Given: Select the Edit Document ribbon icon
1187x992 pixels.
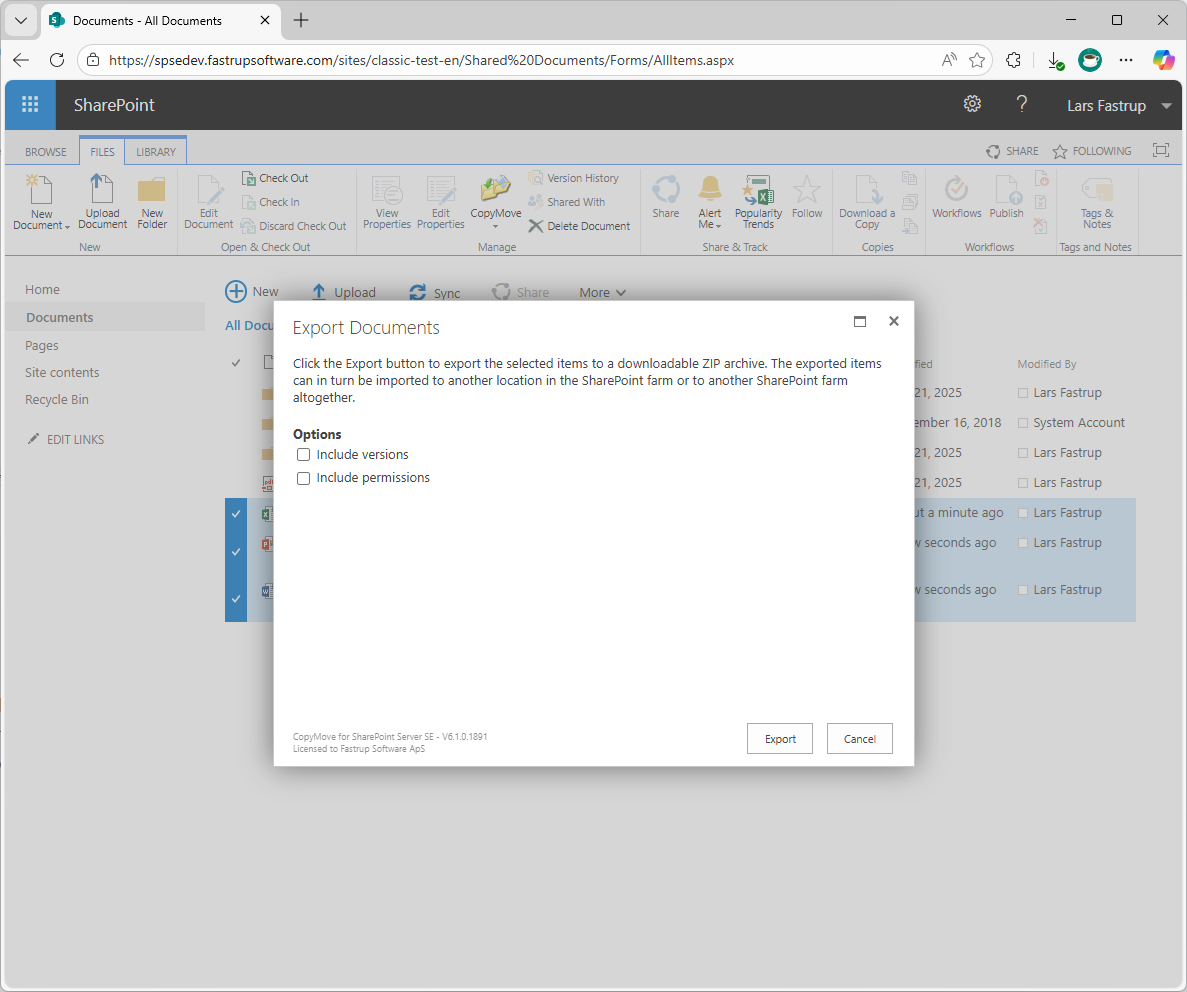Looking at the screenshot, I should (x=208, y=200).
